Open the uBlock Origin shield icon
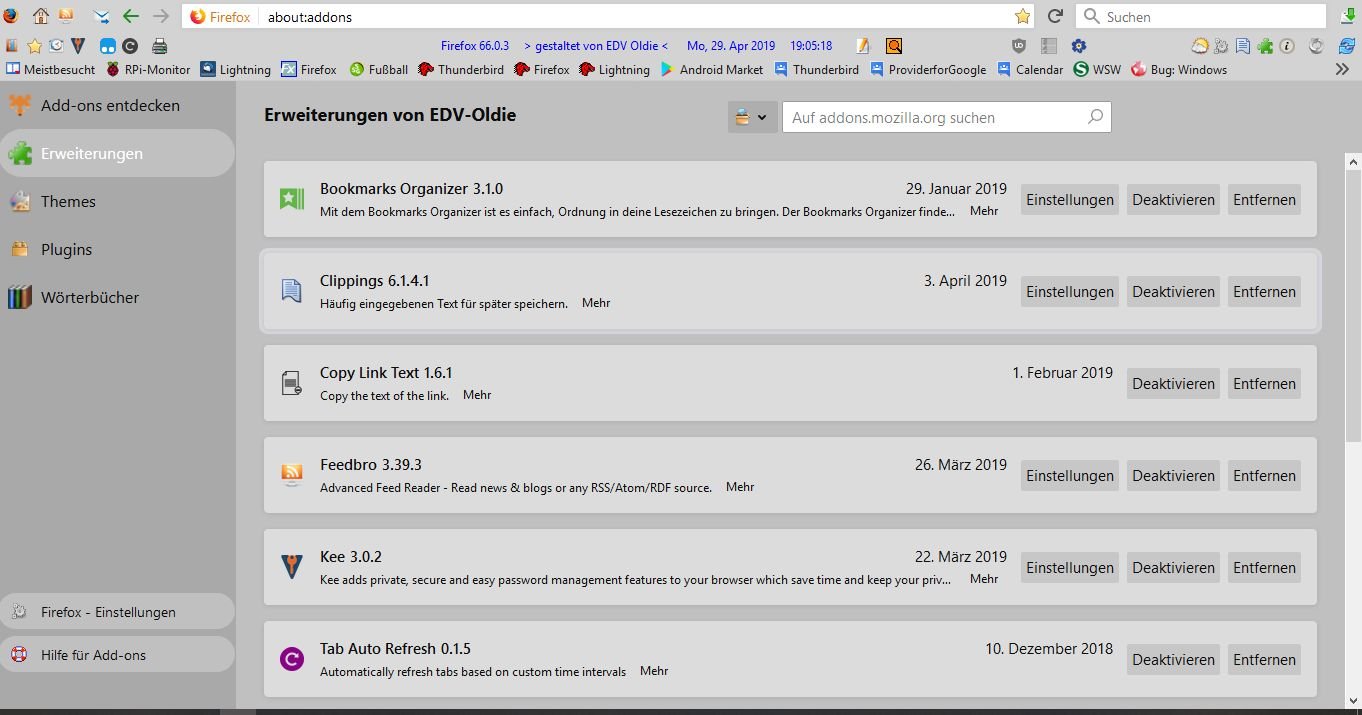1362x715 pixels. pyautogui.click(x=1019, y=46)
